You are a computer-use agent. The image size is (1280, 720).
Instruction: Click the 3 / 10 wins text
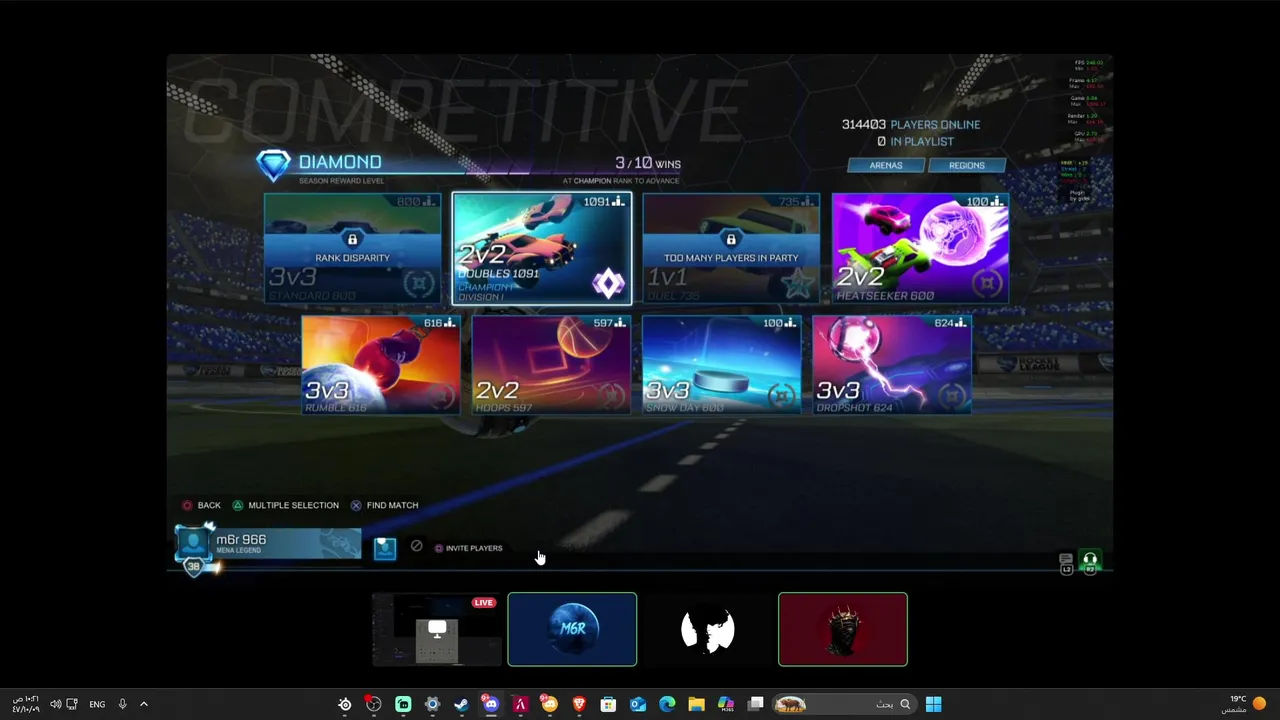click(648, 163)
